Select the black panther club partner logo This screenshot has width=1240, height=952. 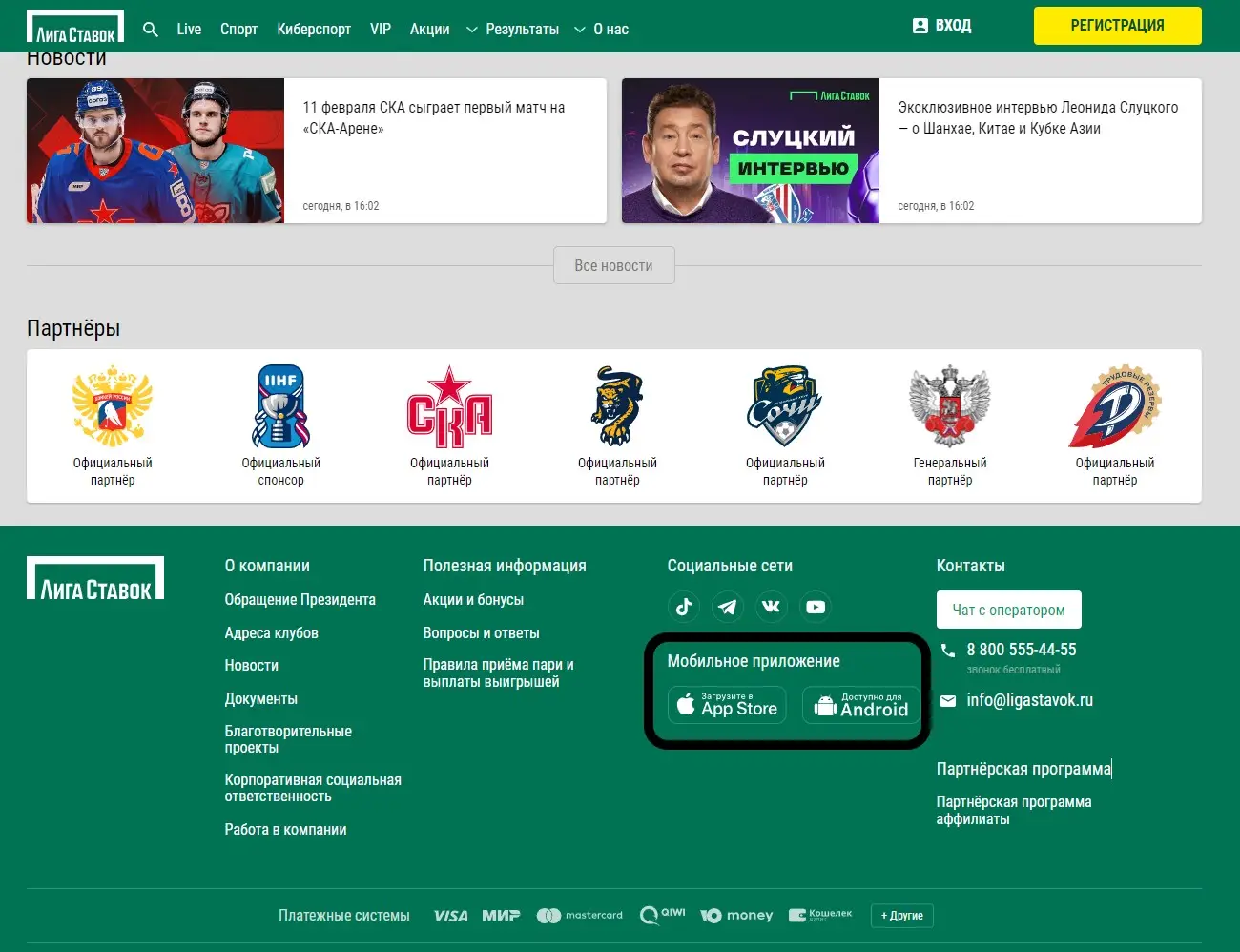coord(617,406)
